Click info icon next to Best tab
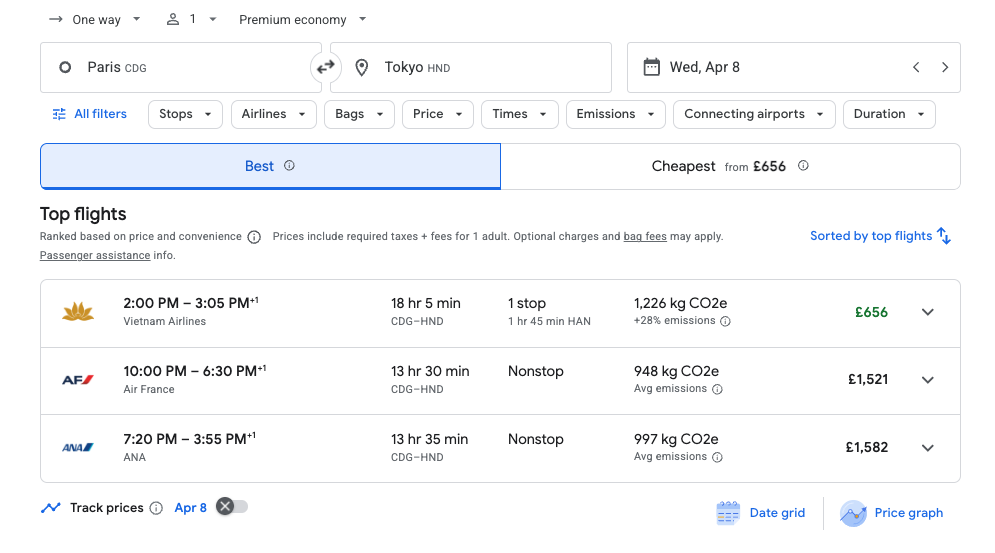Viewport: 995px width, 553px height. [x=289, y=166]
